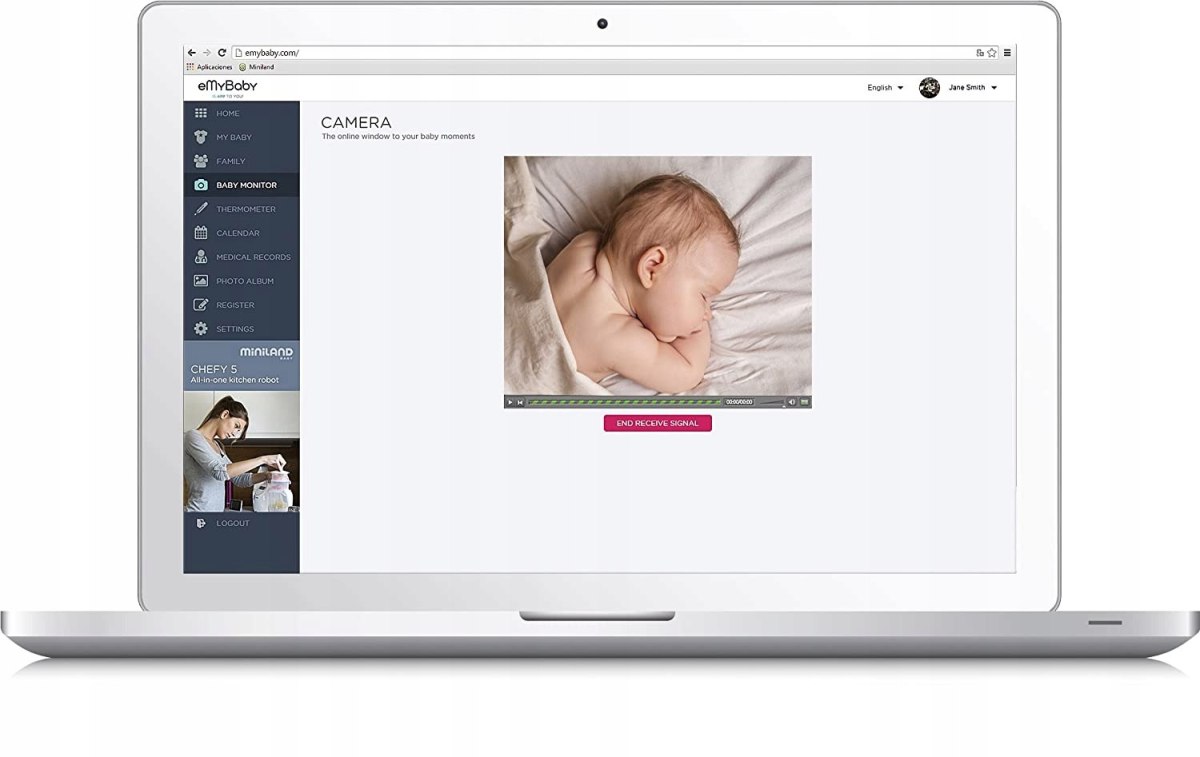Click the End Receive Signal button

click(x=657, y=423)
